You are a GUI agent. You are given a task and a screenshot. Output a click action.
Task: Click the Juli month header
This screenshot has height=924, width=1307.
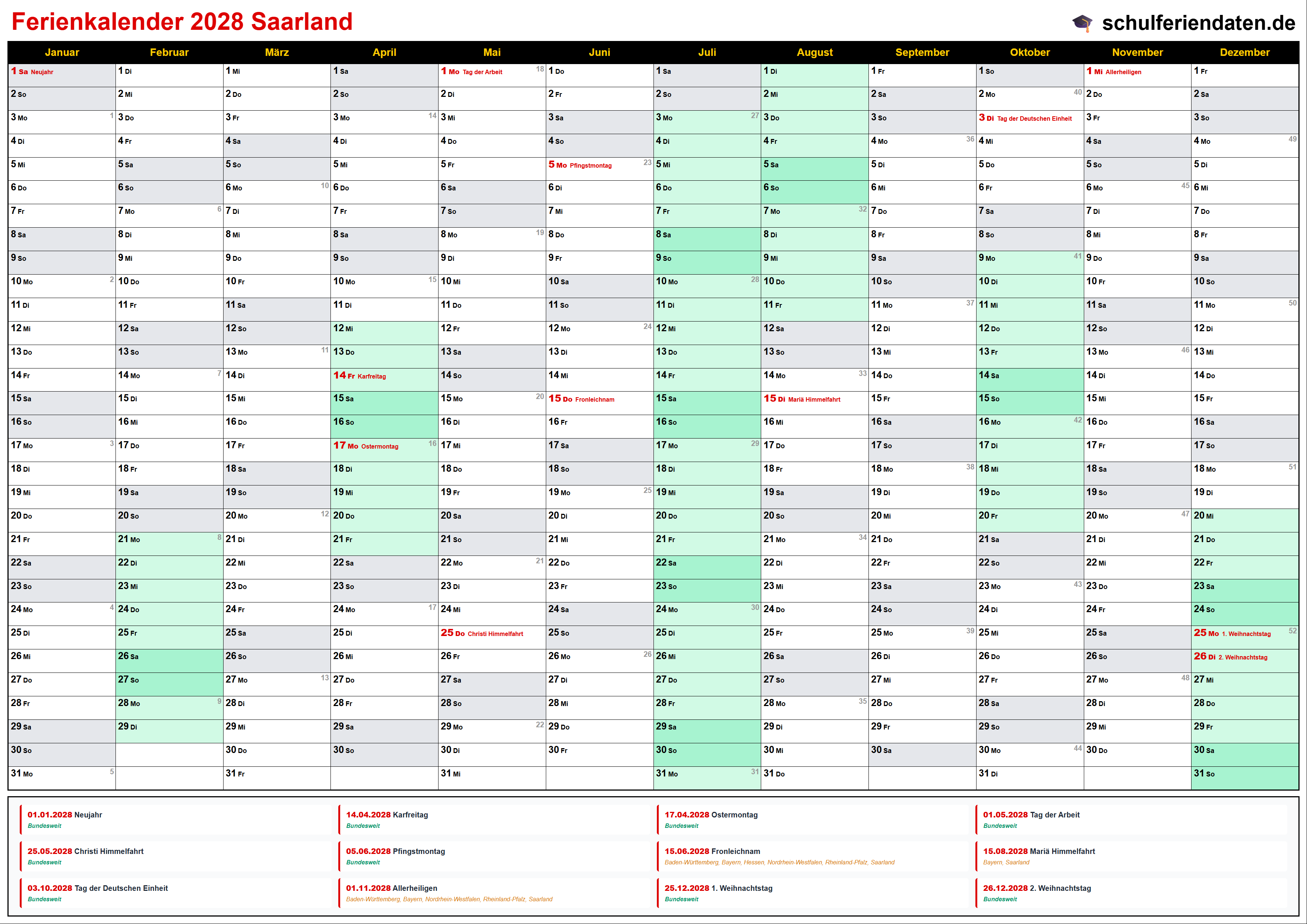pos(707,53)
